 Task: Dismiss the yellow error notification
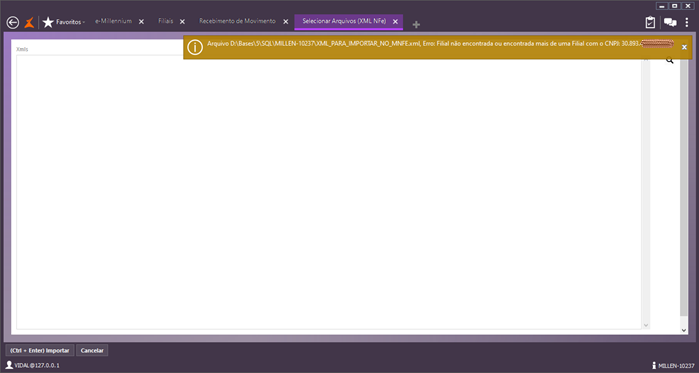(x=684, y=47)
